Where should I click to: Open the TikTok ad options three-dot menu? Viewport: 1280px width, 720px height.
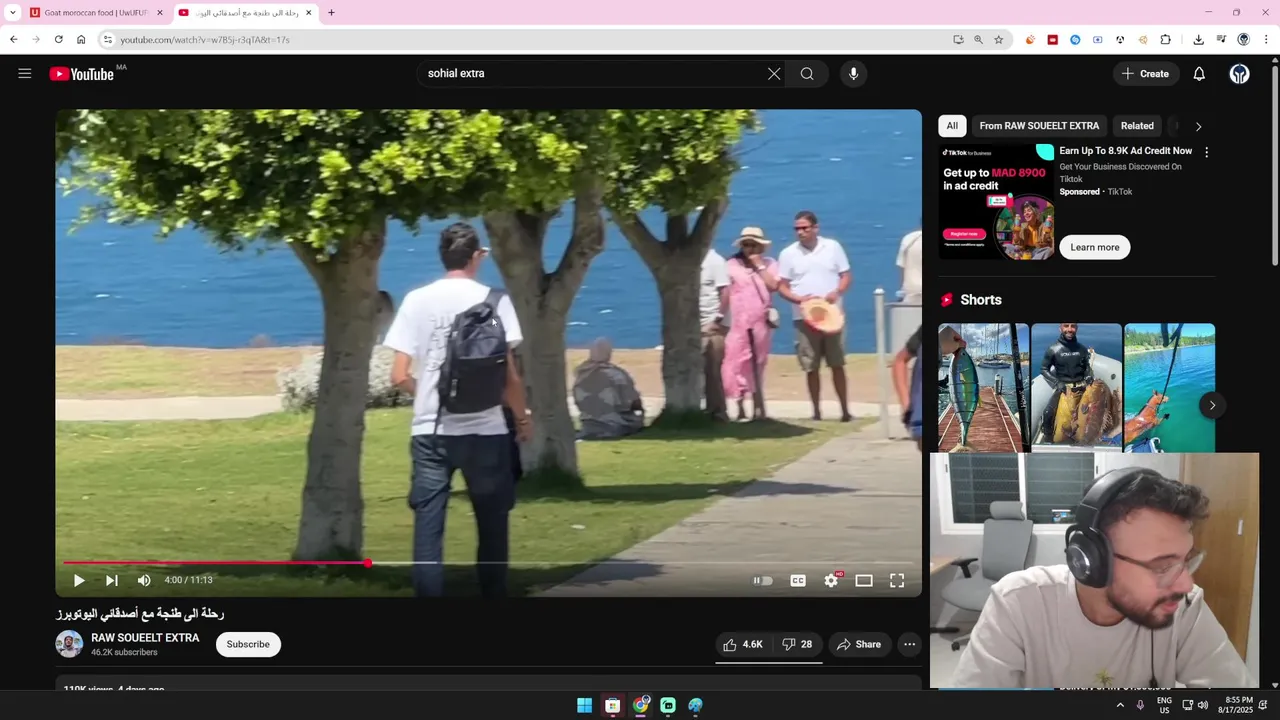click(1206, 152)
